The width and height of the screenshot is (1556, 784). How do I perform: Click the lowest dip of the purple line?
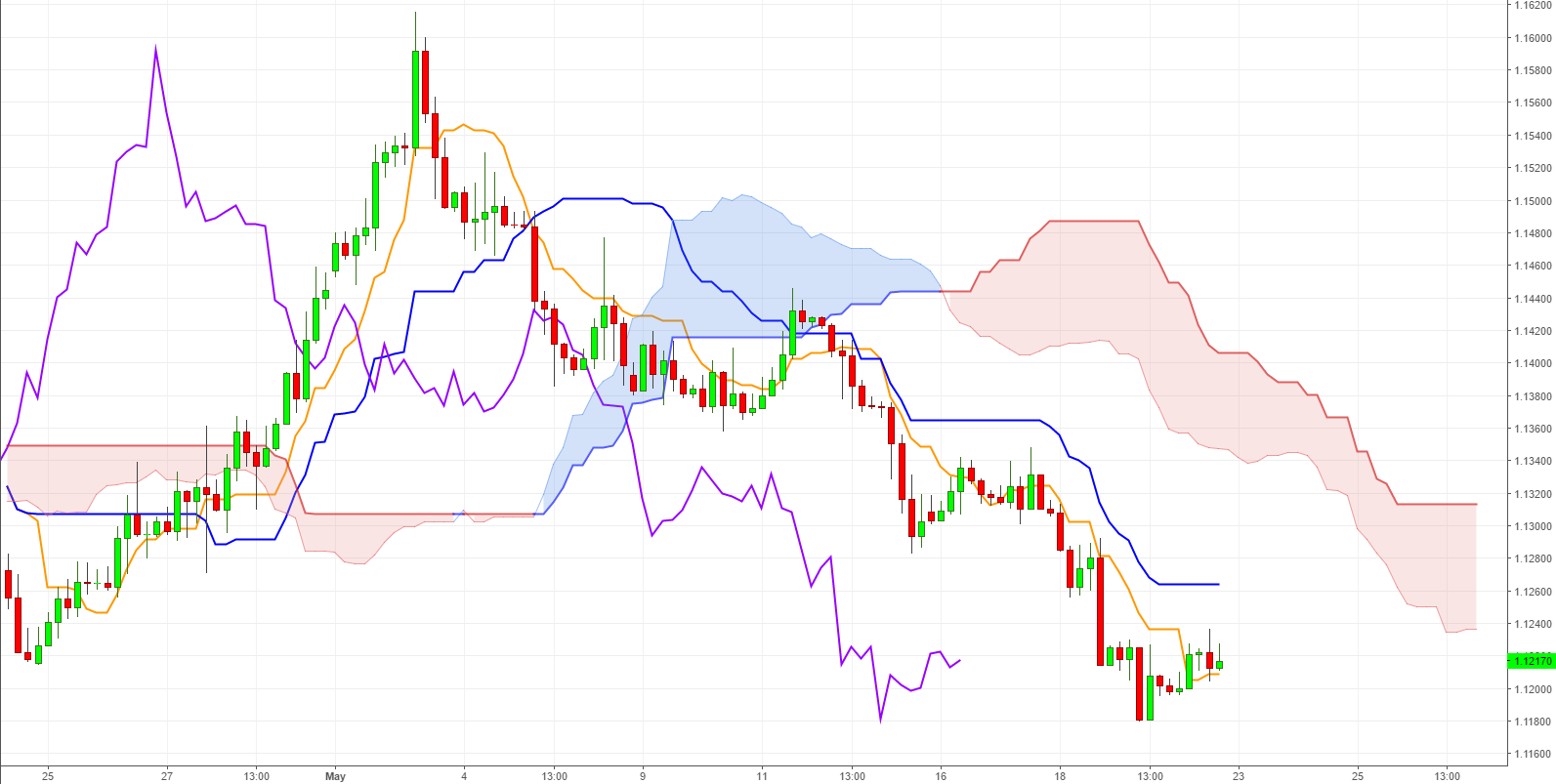[x=881, y=721]
